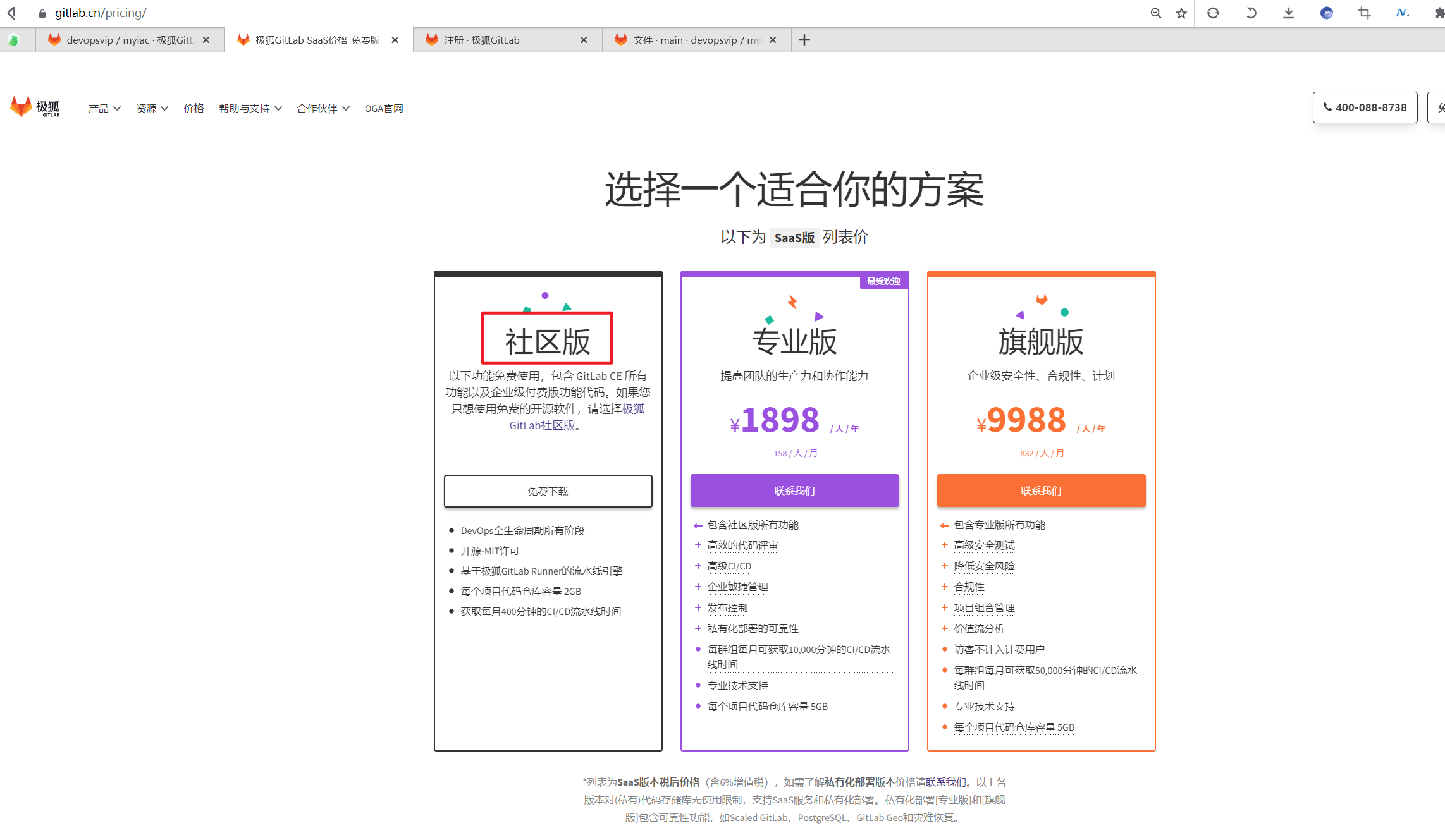Expand 发布控制 feature
This screenshot has width=1445, height=840.
[727, 608]
